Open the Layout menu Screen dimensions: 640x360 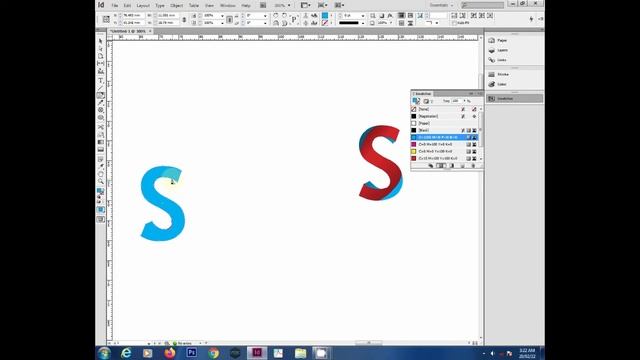point(143,6)
